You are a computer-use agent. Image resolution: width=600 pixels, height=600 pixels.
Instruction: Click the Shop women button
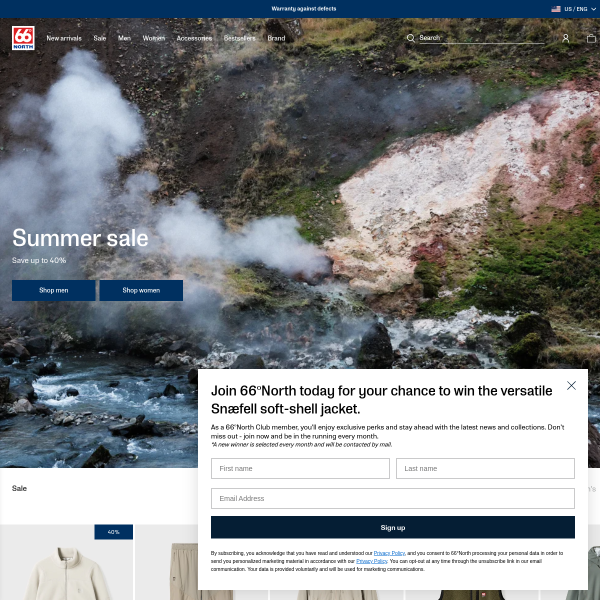tap(141, 290)
